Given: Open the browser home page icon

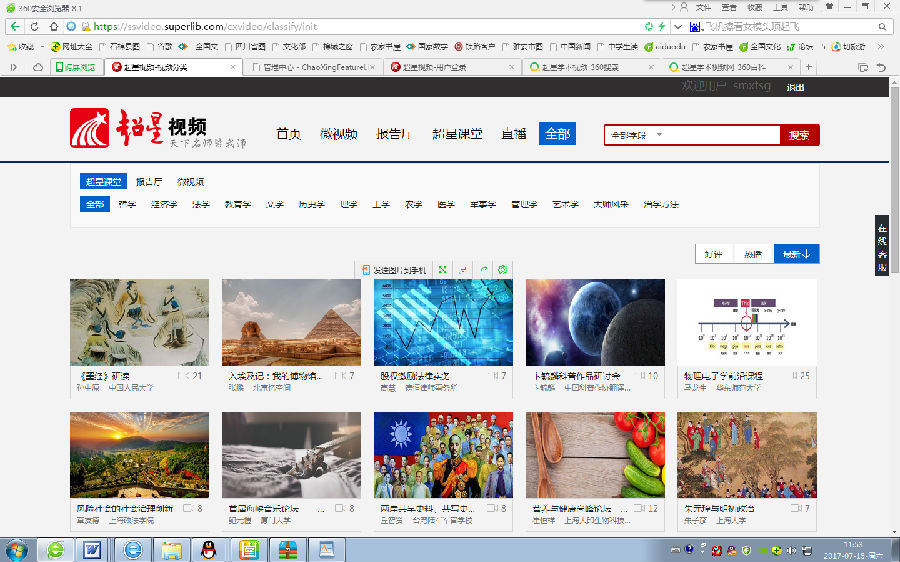Looking at the screenshot, I should pyautogui.click(x=53, y=26).
